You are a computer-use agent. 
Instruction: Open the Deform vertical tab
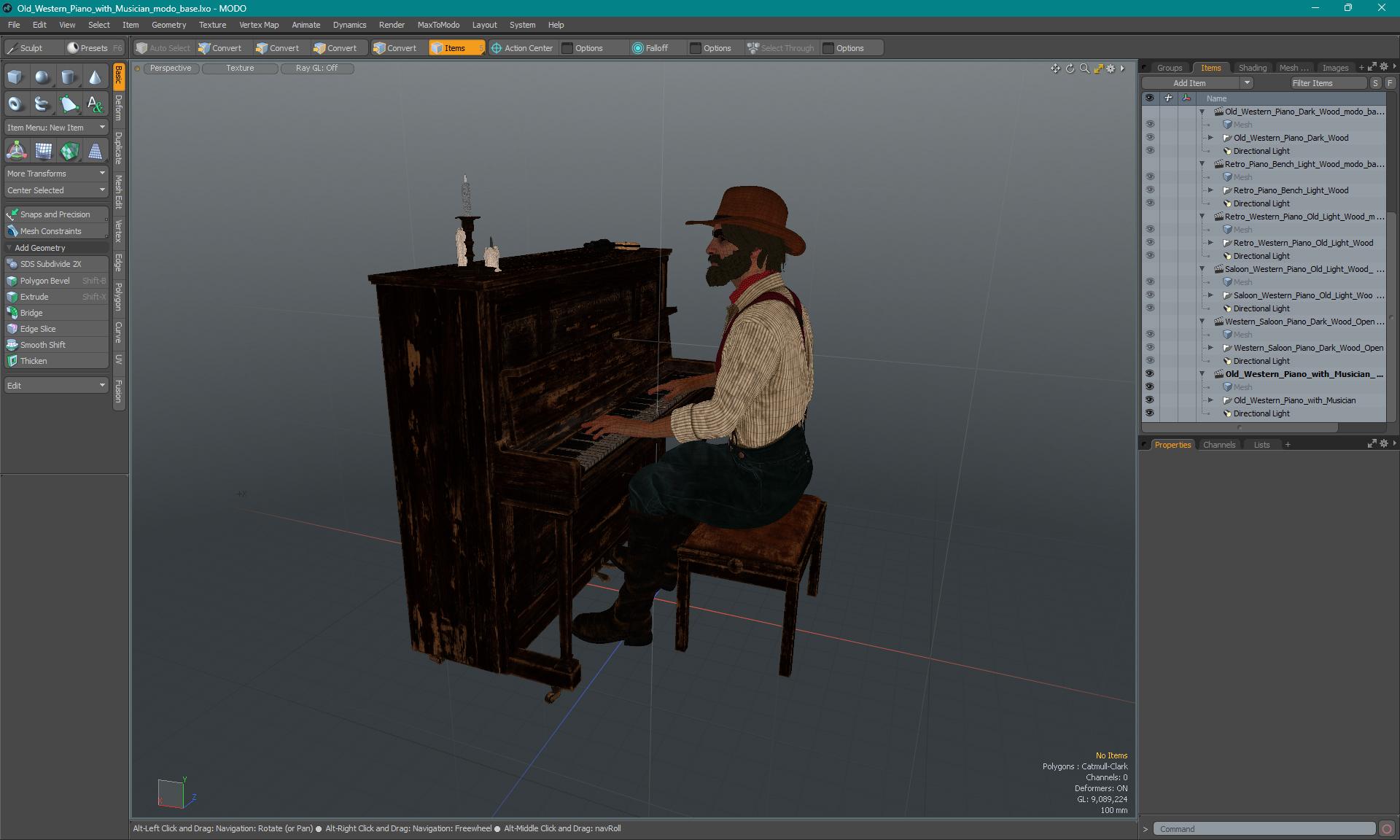pyautogui.click(x=119, y=108)
